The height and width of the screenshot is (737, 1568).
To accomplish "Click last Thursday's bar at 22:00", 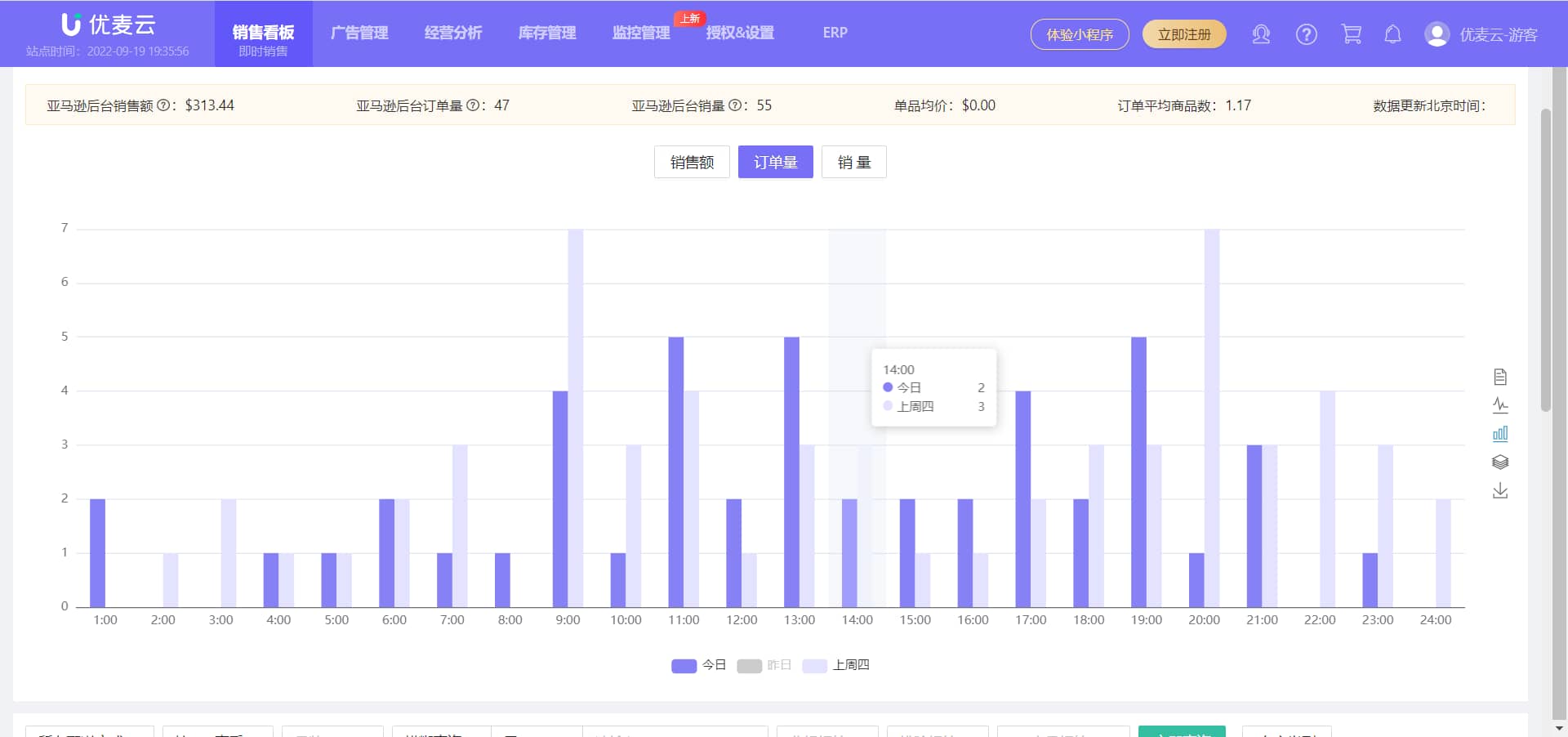I will pyautogui.click(x=1328, y=498).
